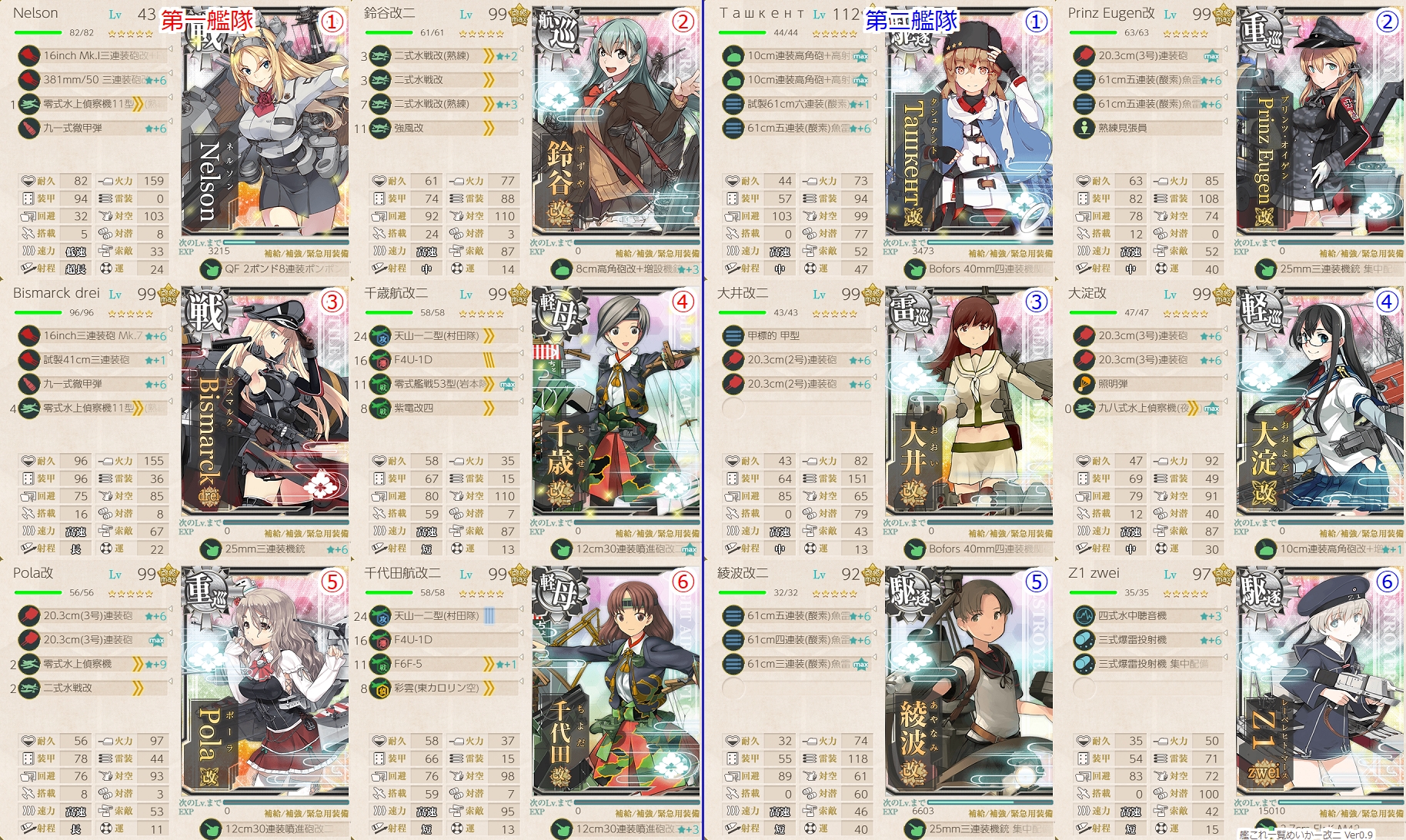
Task: Click Type 91 AP shell icon on Bismarck
Action: tap(29, 384)
